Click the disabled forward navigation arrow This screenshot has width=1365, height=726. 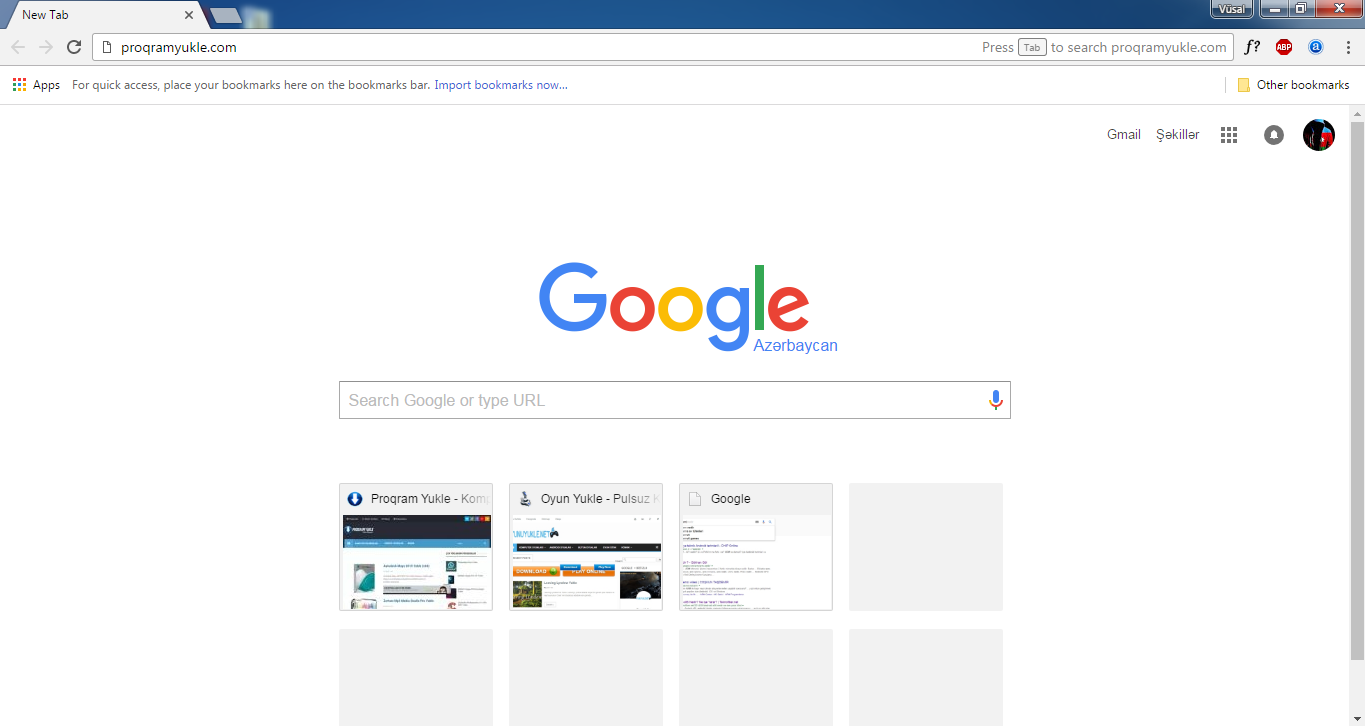pos(45,46)
